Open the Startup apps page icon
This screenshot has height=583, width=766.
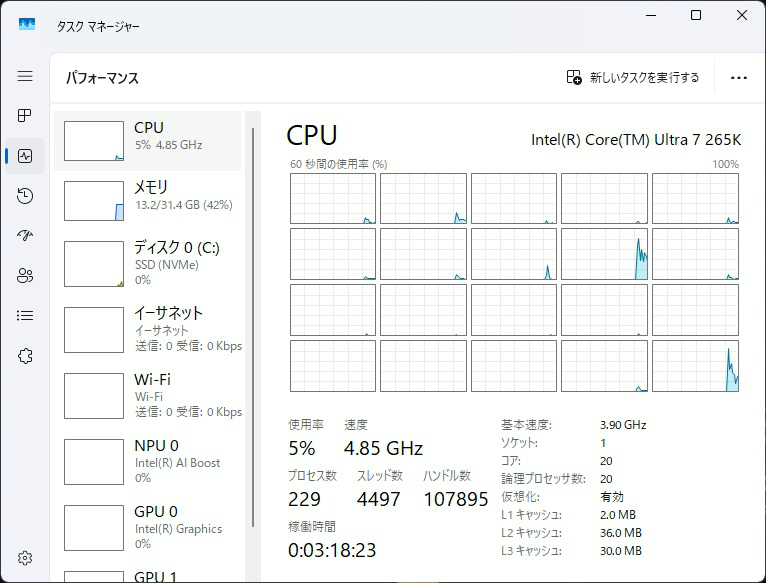[x=25, y=236]
